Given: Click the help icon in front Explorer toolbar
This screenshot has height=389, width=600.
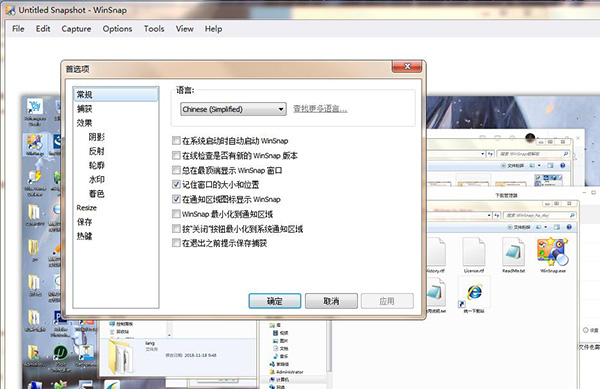Looking at the screenshot, I should [569, 227].
